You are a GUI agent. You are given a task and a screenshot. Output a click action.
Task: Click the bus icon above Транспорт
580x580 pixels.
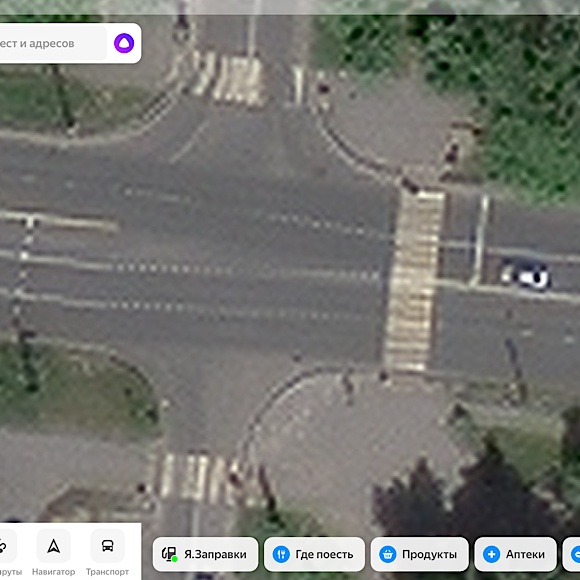(x=108, y=546)
